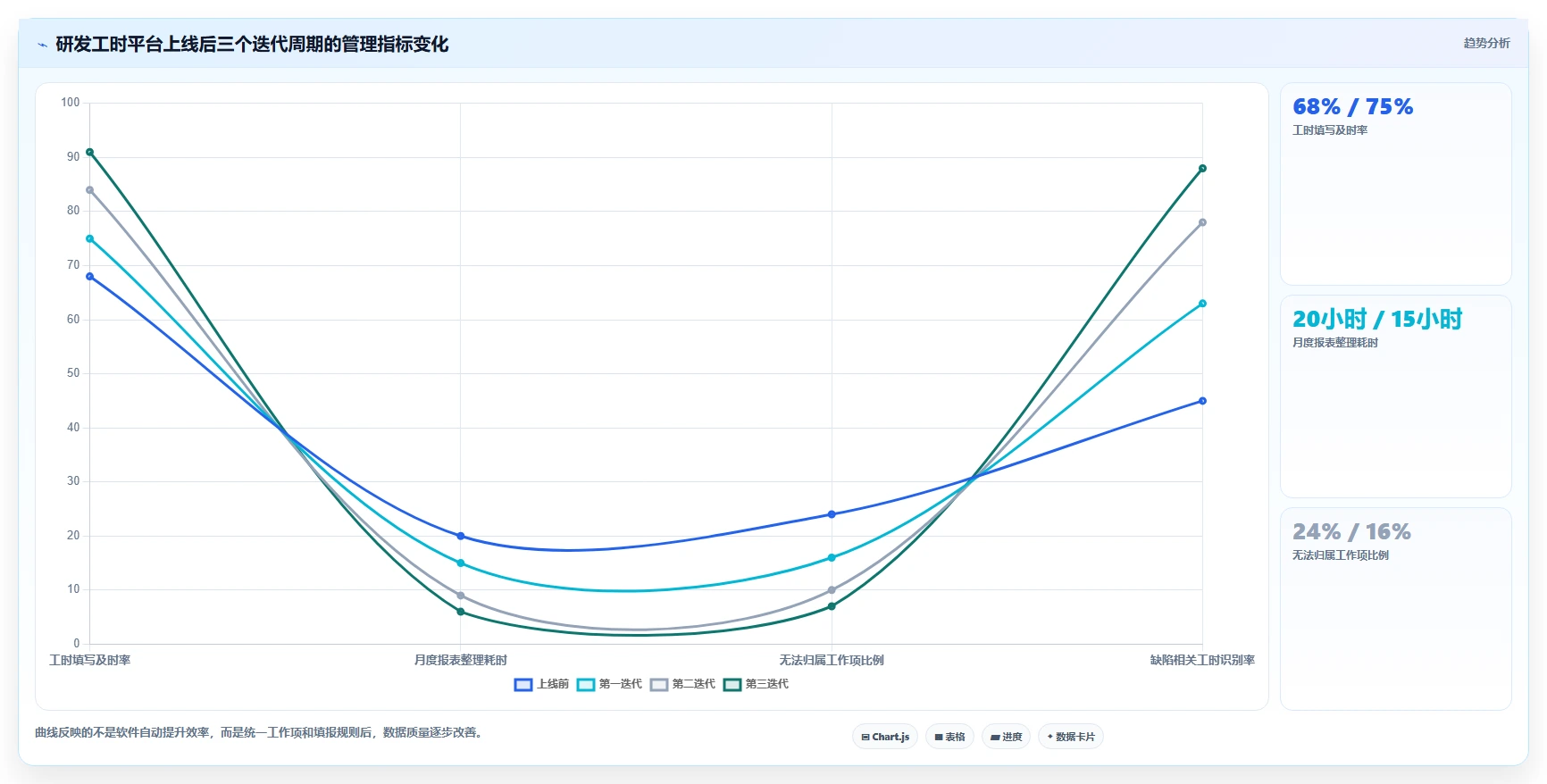The width and height of the screenshot is (1547, 784).
Task: Click the 第一迭代 point at 15 for 月度报表整理耗时
Action: click(461, 563)
